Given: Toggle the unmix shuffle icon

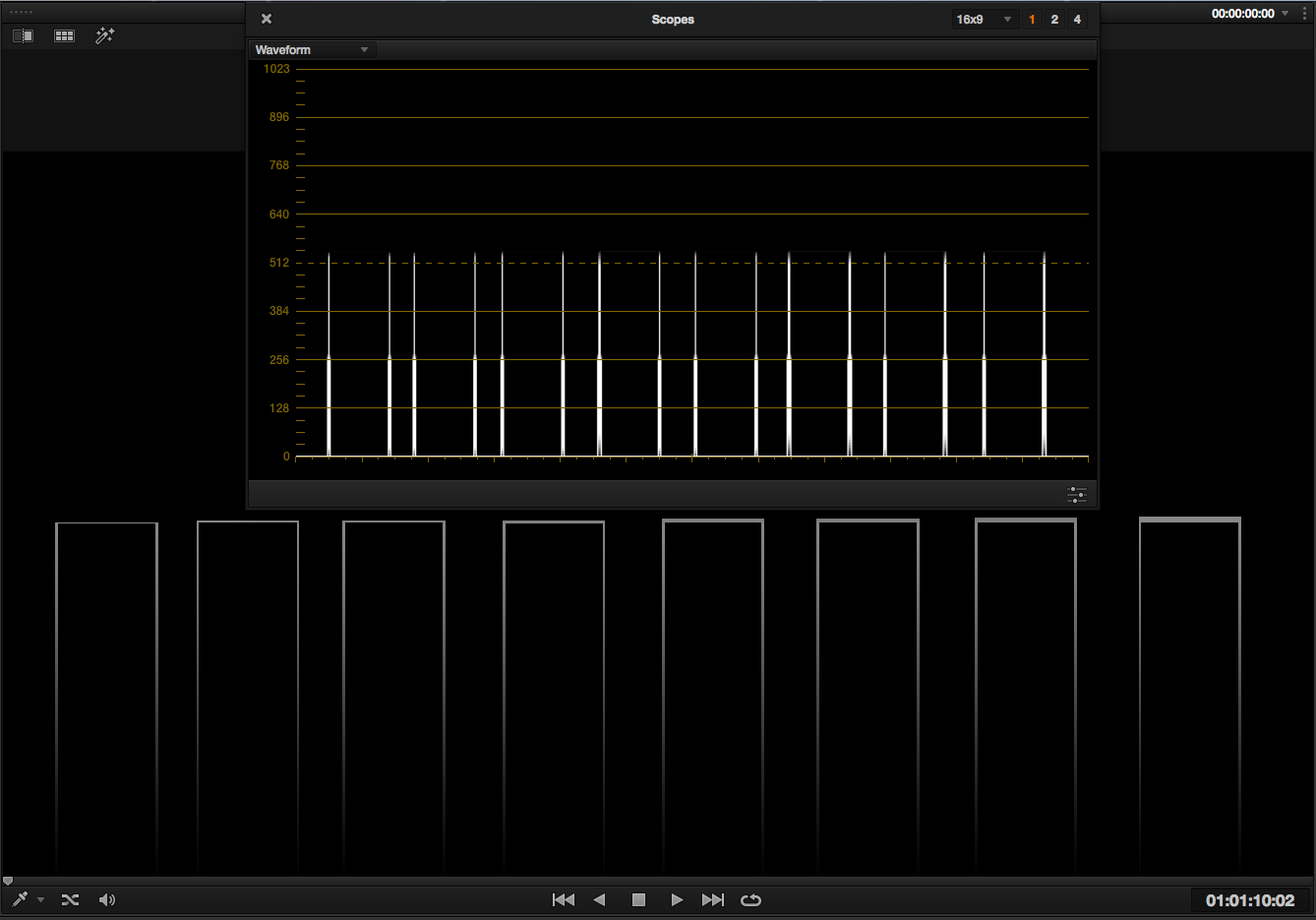Looking at the screenshot, I should pyautogui.click(x=70, y=899).
